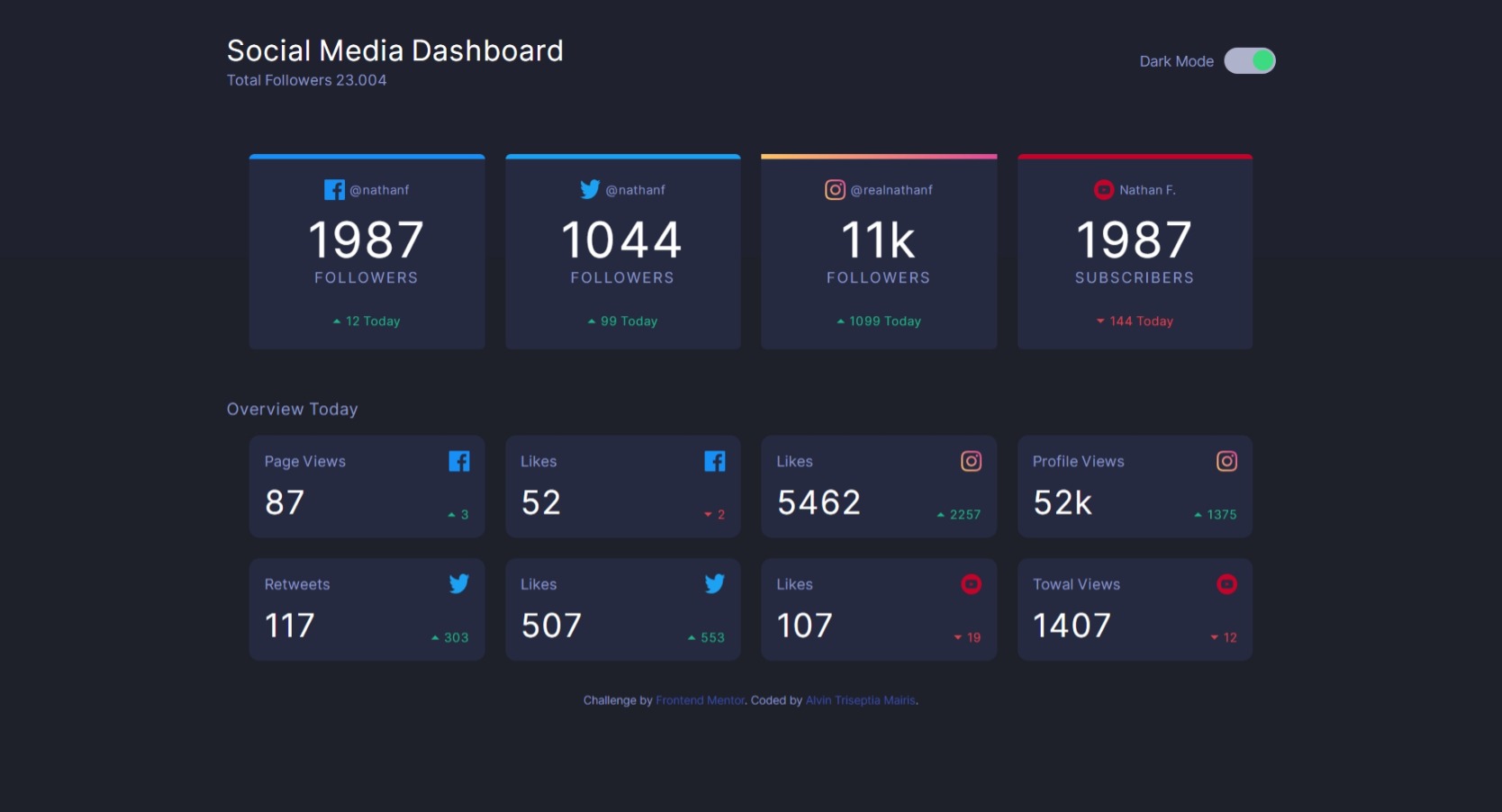The image size is (1502, 812).
Task: Open the Frontend Mentor link
Action: (x=701, y=700)
